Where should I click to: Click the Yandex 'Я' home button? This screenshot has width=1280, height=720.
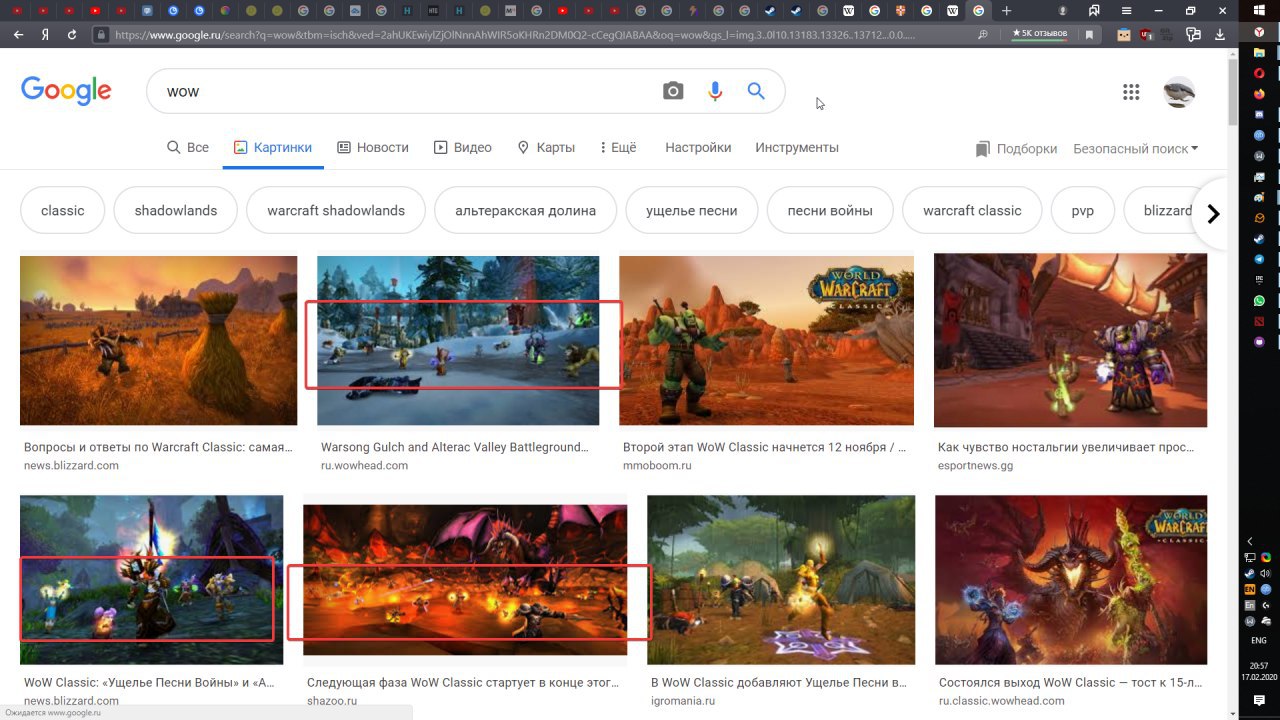point(45,34)
